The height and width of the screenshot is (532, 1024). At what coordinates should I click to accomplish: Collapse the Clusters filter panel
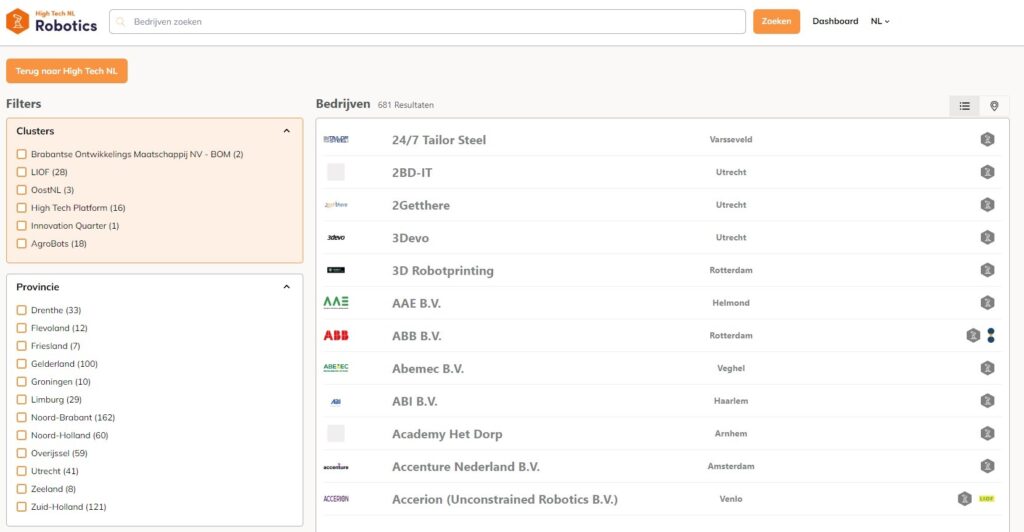[286, 131]
